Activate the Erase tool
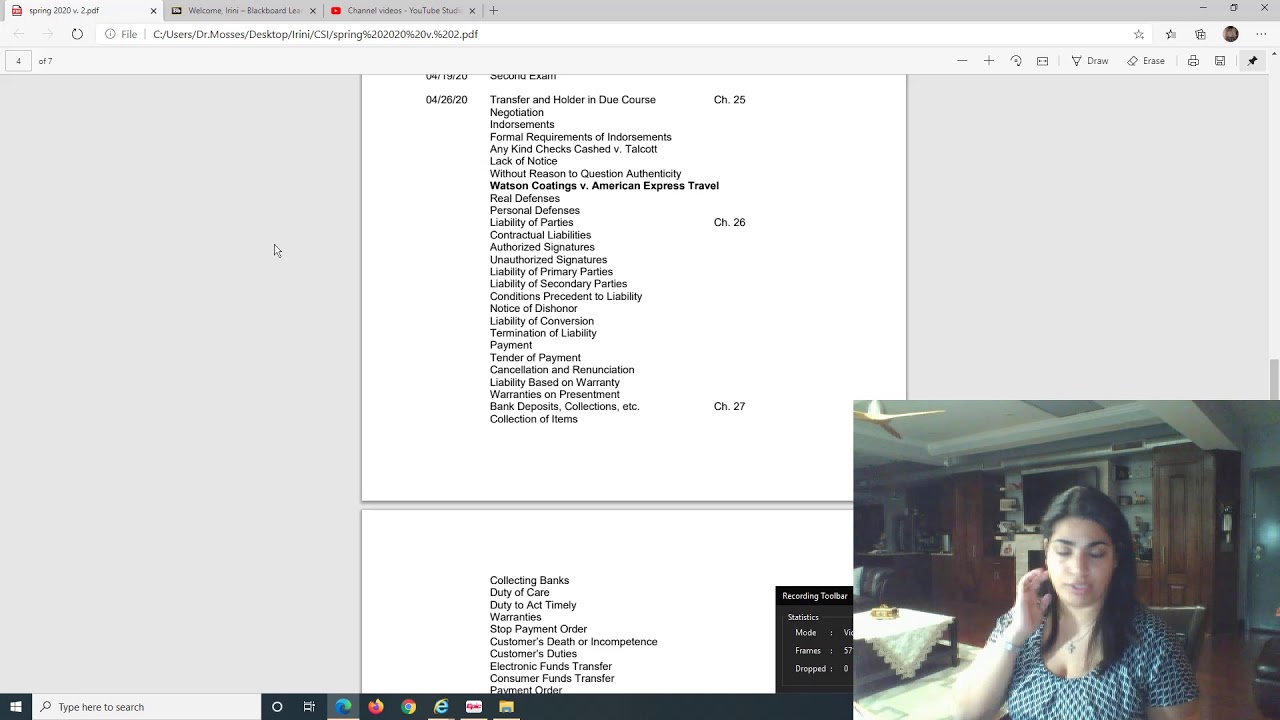 click(1146, 61)
